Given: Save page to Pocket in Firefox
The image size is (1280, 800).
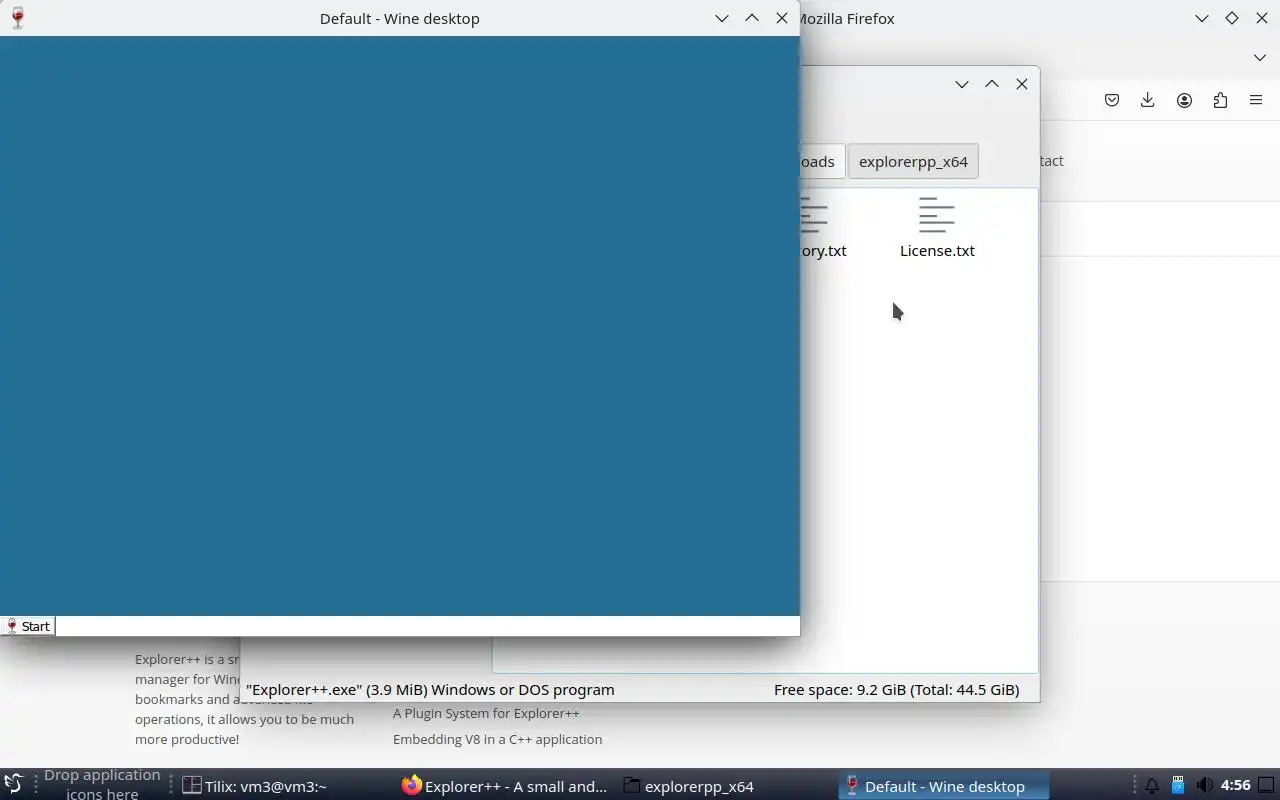Looking at the screenshot, I should pos(1112,100).
